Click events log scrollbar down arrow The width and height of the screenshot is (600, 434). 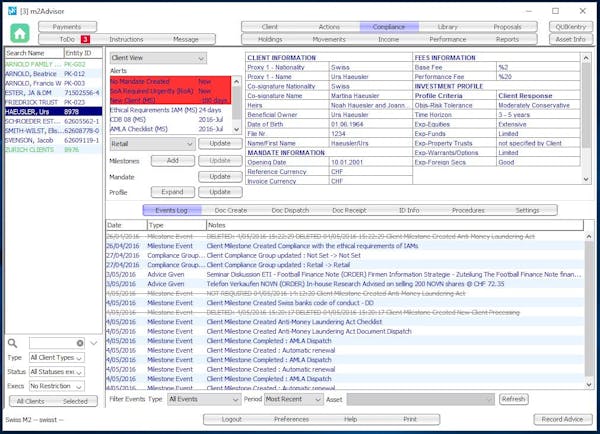click(589, 385)
